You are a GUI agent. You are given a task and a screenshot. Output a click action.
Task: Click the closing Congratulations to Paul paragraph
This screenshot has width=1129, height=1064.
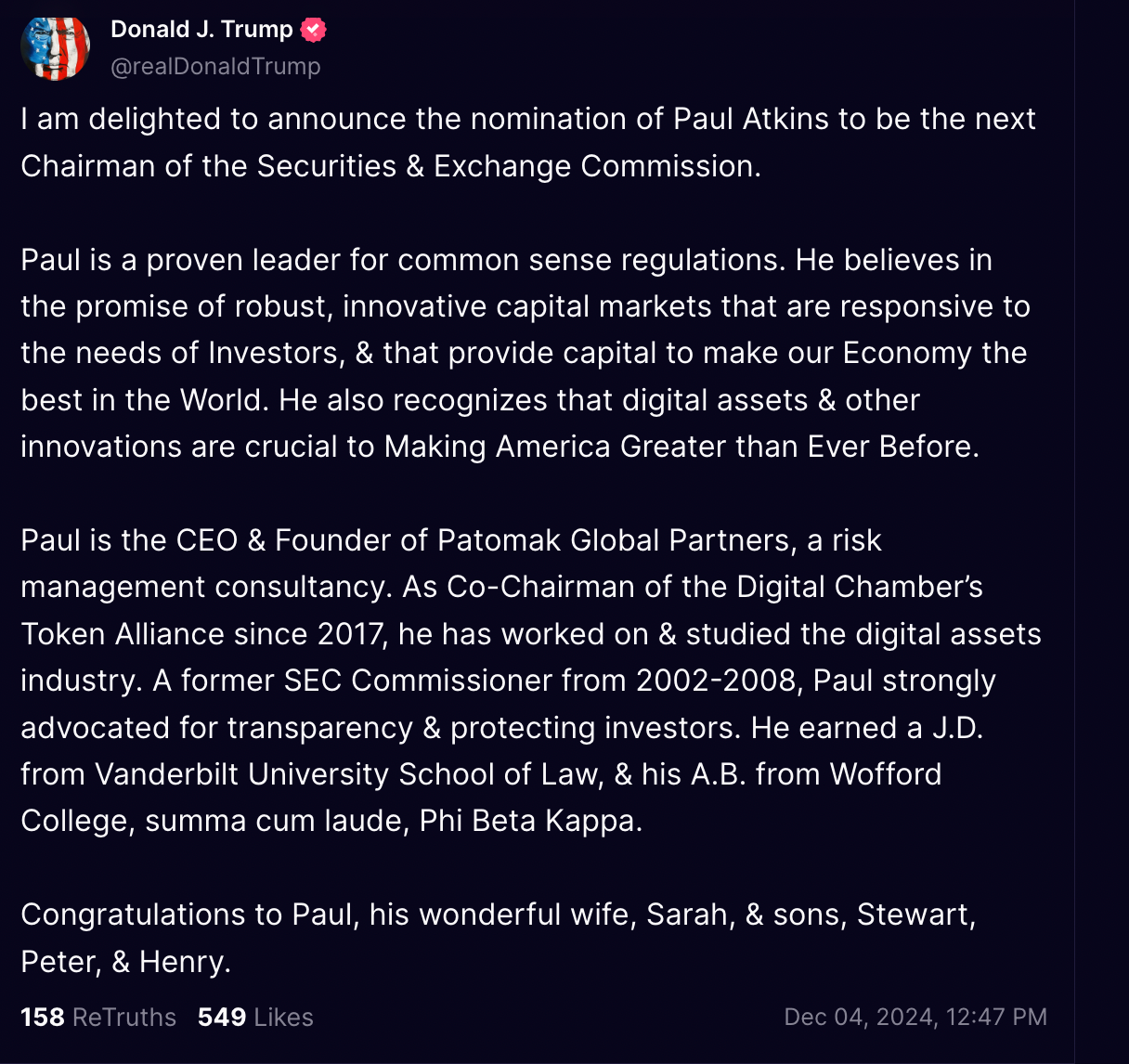click(x=498, y=938)
